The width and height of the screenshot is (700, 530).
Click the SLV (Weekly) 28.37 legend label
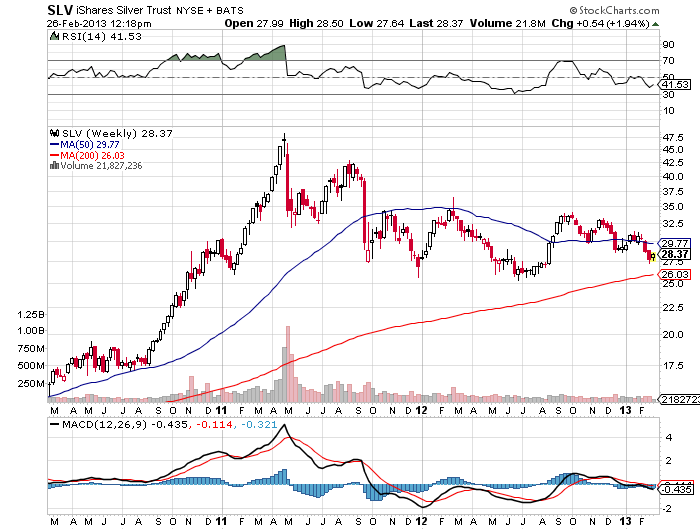pos(117,133)
